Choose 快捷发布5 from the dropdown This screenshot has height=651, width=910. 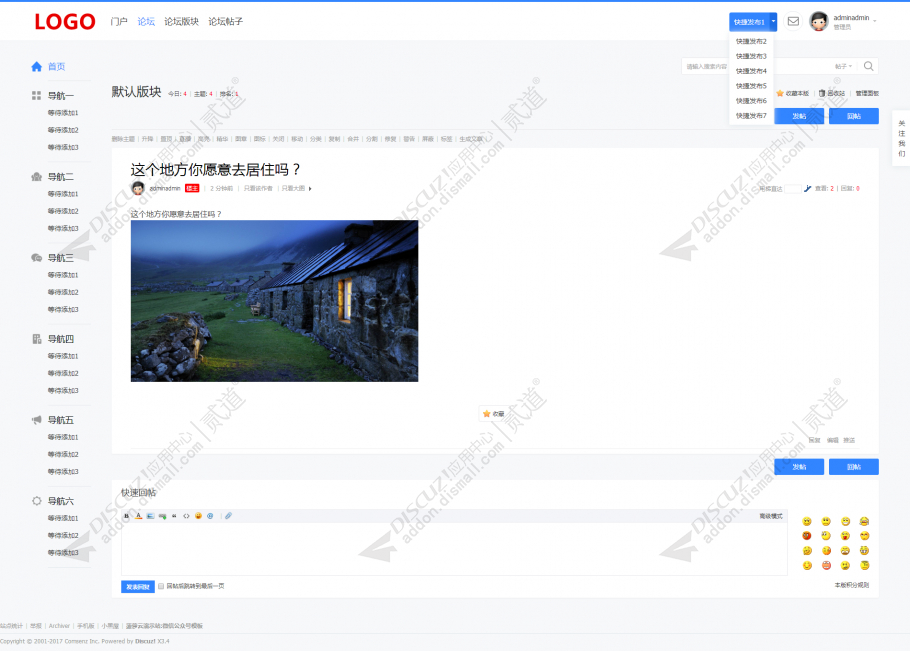coord(751,86)
